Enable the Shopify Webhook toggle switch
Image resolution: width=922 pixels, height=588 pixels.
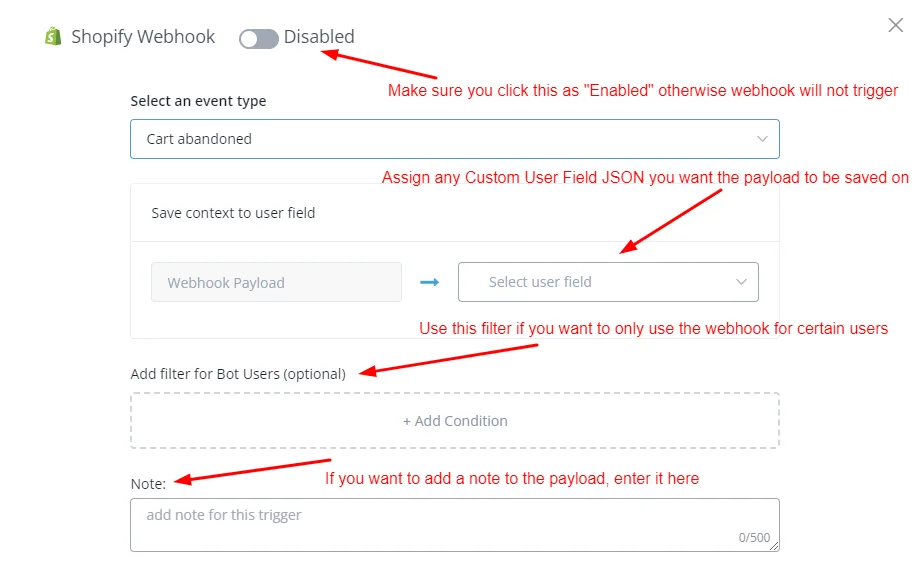(258, 39)
